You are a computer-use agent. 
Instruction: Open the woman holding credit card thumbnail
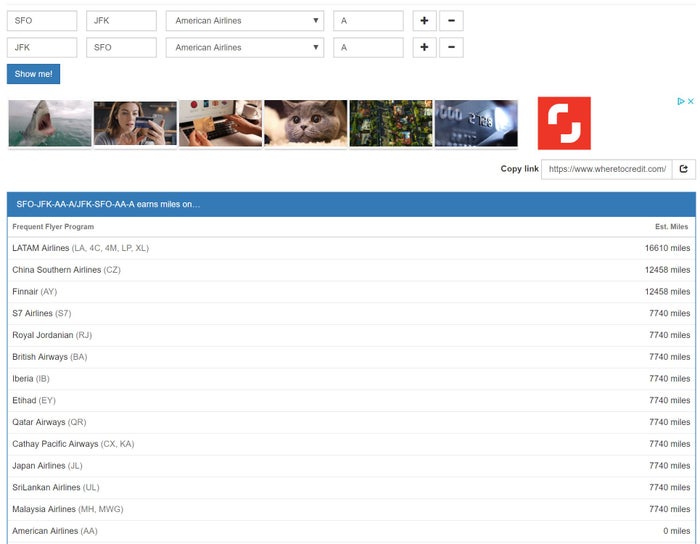[x=135, y=123]
